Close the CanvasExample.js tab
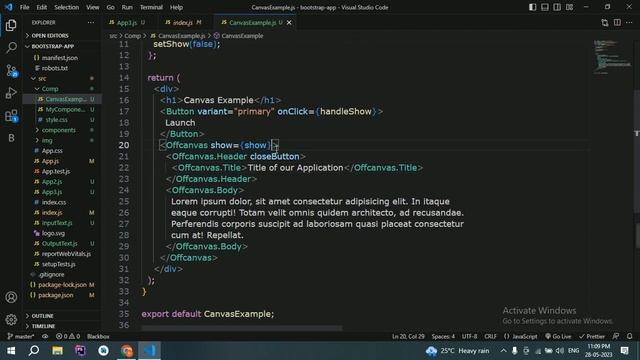The height and width of the screenshot is (360, 640). pyautogui.click(x=289, y=23)
